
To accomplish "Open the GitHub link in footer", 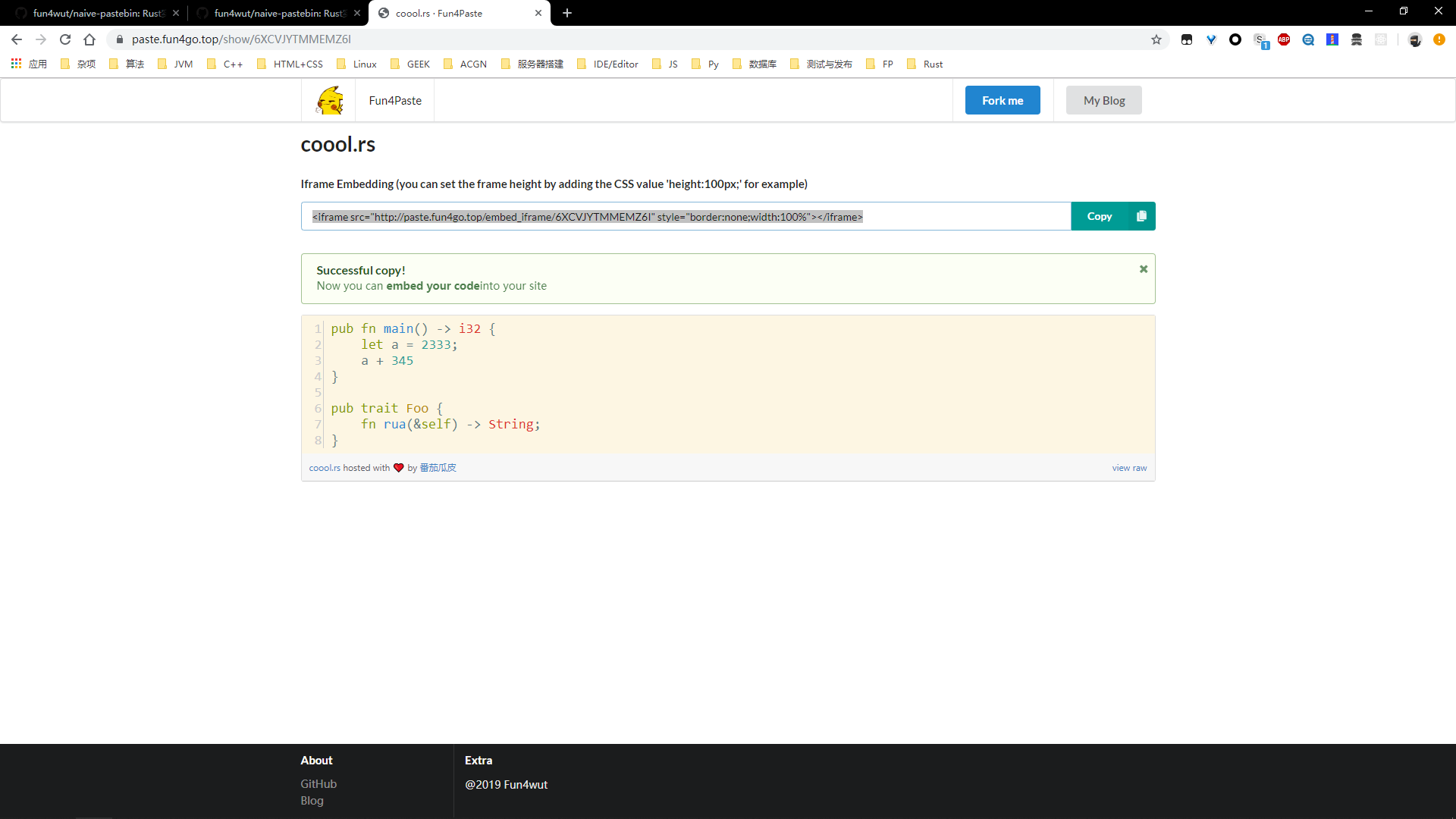I will [x=318, y=784].
